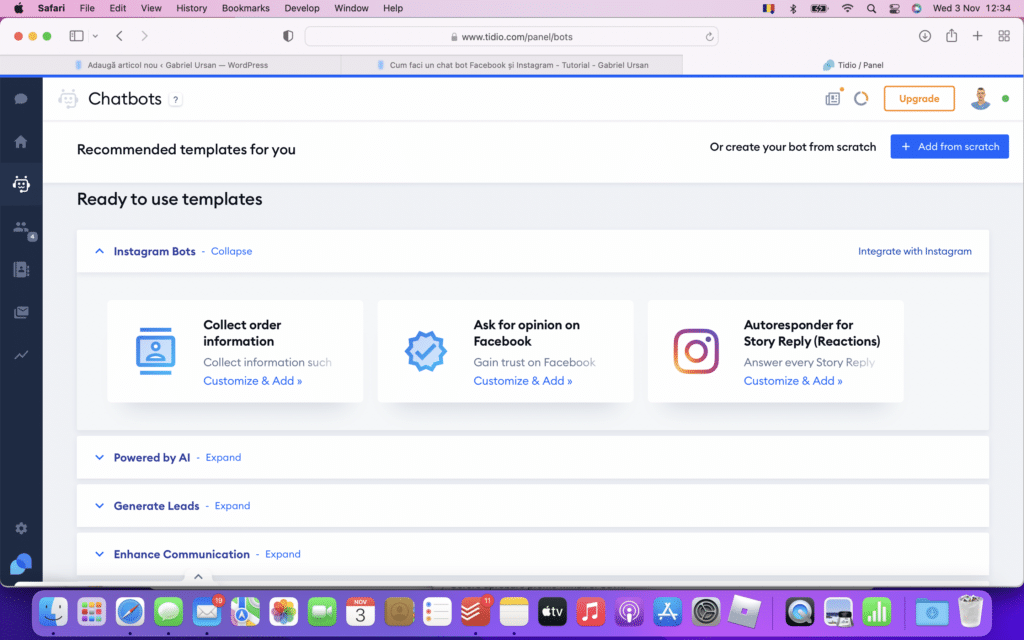Viewport: 1024px width, 640px height.
Task: Collapse the Instagram Bots section chevron
Action: (99, 251)
